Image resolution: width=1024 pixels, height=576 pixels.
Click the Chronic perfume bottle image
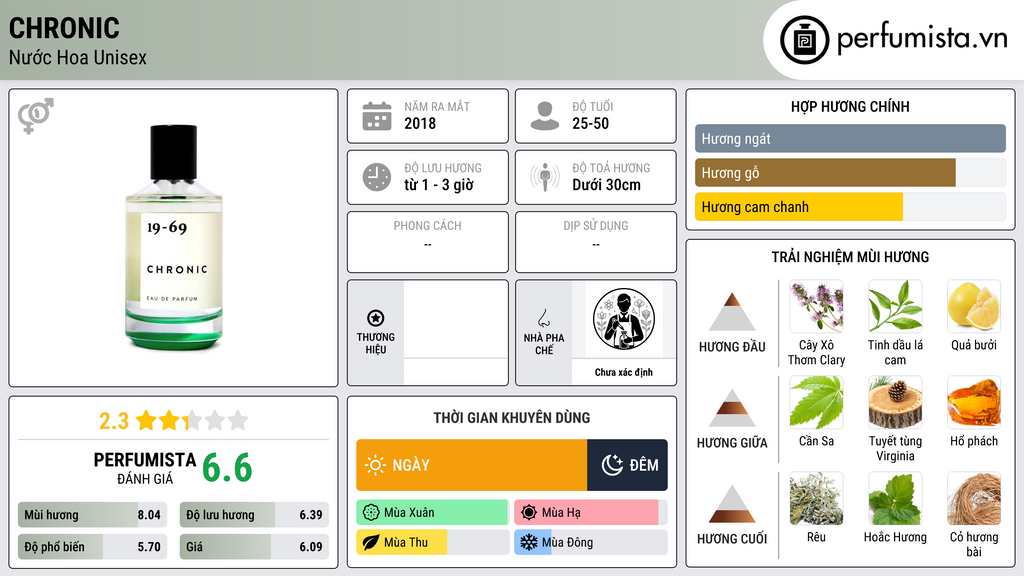(174, 238)
